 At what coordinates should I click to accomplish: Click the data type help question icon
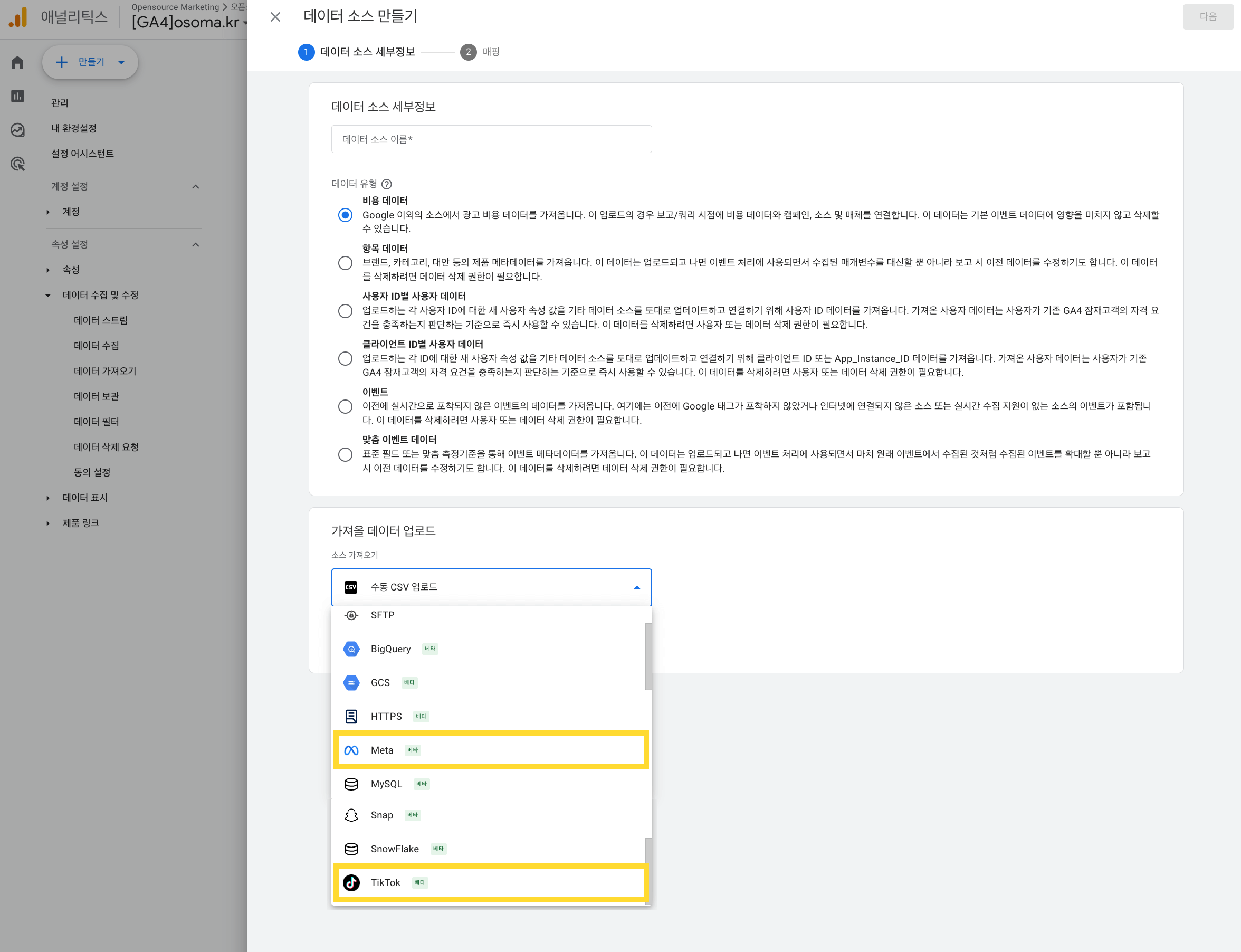coord(386,184)
